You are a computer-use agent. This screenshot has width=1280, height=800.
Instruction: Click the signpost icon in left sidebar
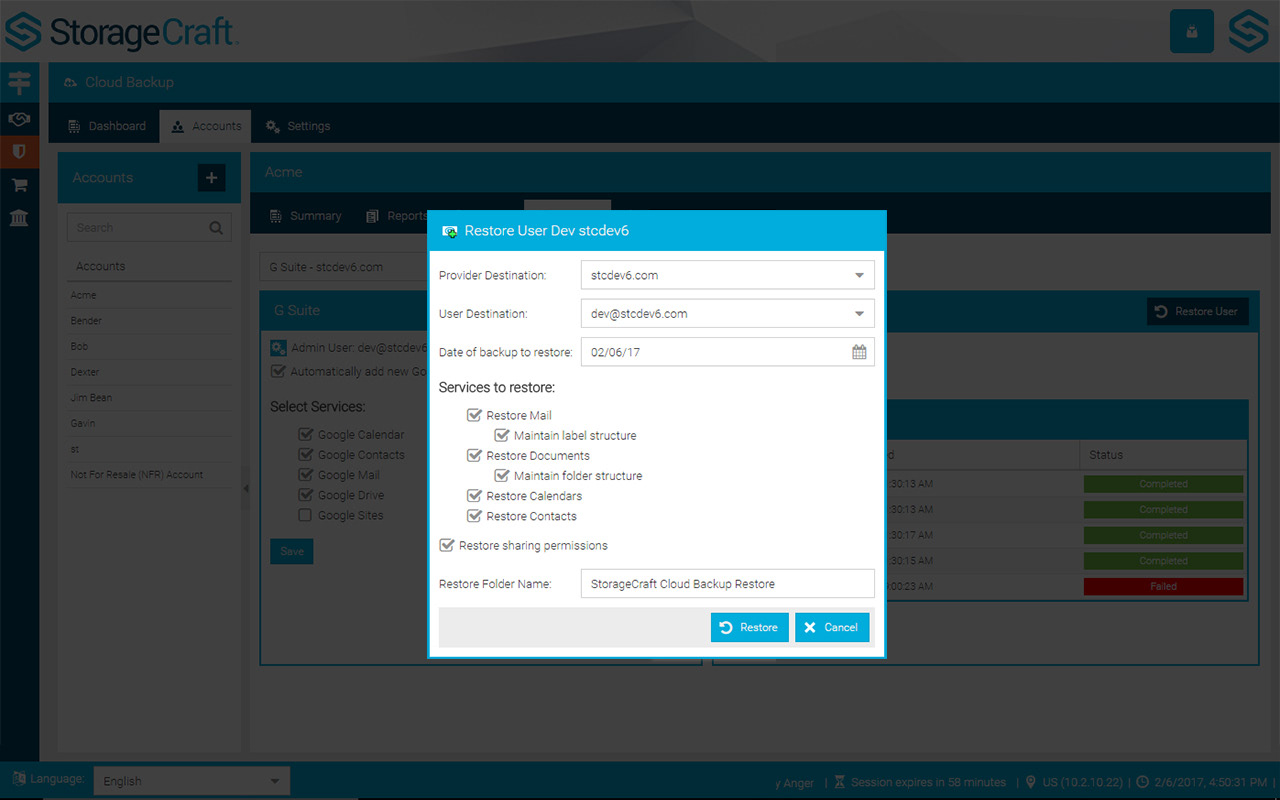tap(19, 83)
